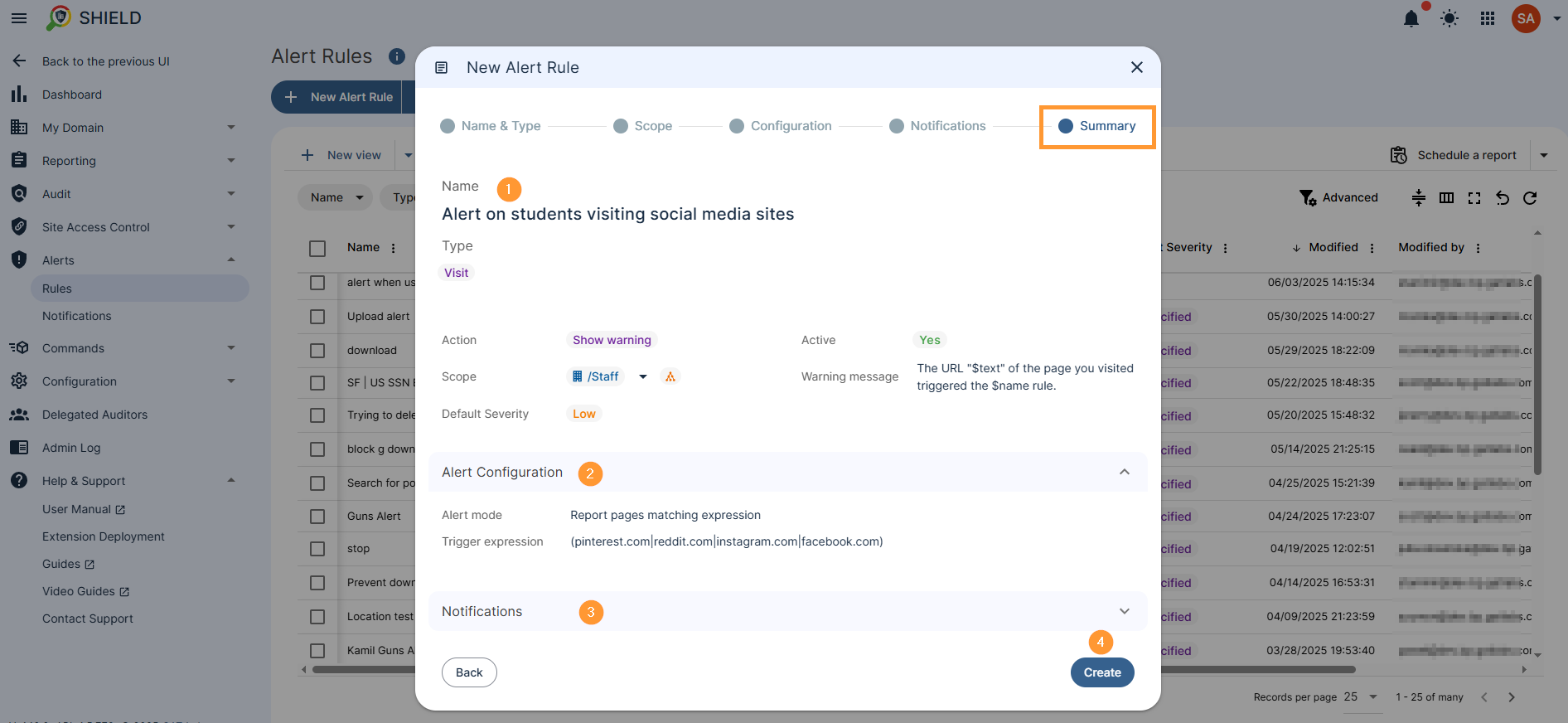Check the 'alert when us' row checkbox
Viewport: 1568px width, 723px height.
coord(317,283)
